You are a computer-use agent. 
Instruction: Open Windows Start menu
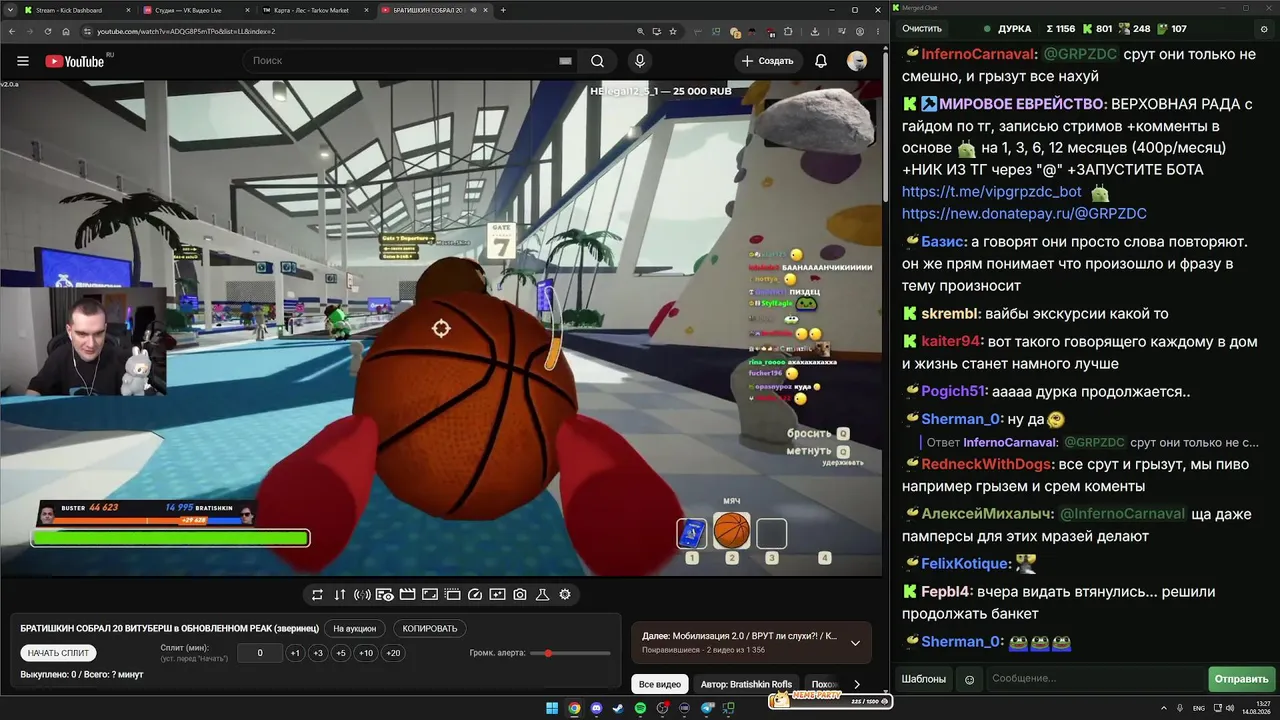552,708
